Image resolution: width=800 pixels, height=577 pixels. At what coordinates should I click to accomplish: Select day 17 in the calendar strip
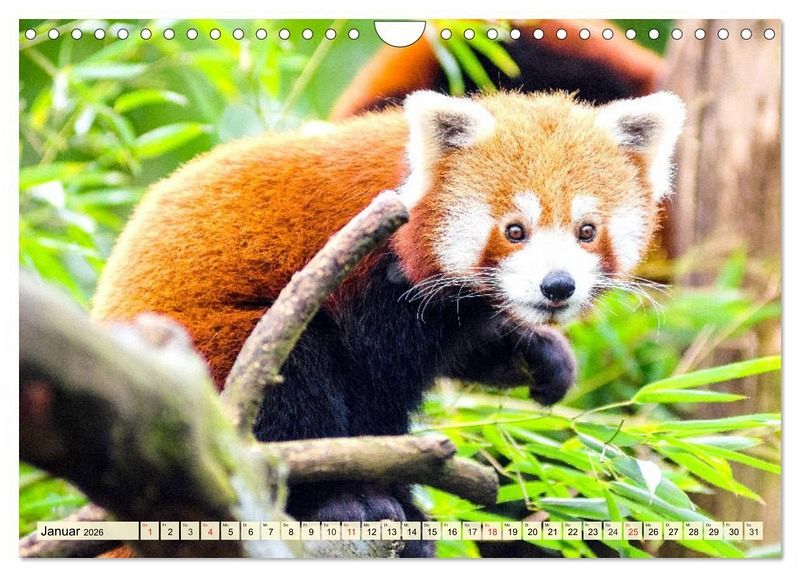coord(472,531)
